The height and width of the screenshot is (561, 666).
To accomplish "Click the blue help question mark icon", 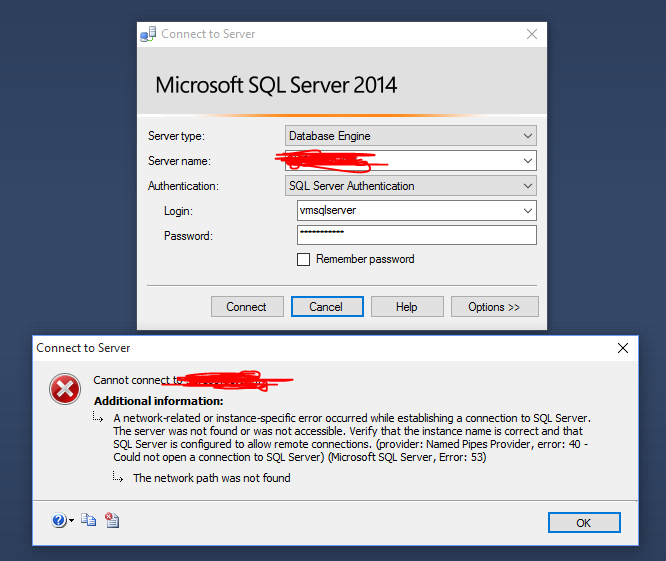I will pyautogui.click(x=59, y=520).
